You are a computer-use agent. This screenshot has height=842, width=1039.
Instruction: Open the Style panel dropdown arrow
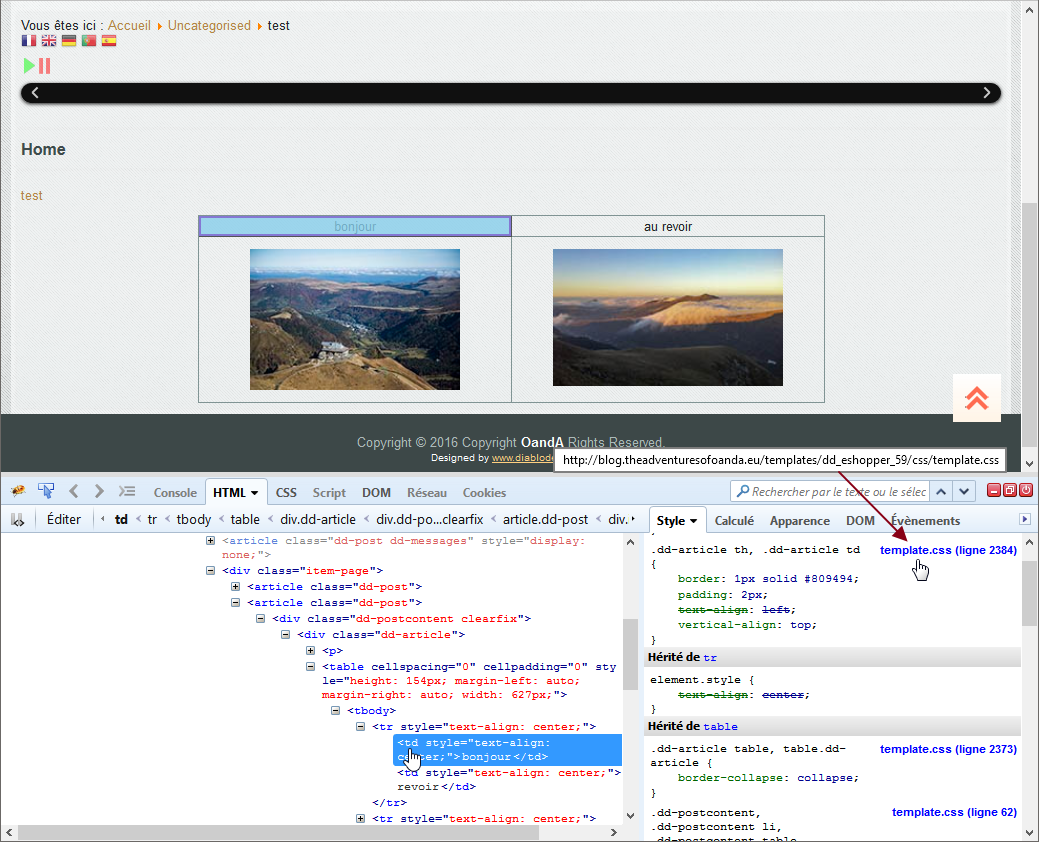point(694,521)
